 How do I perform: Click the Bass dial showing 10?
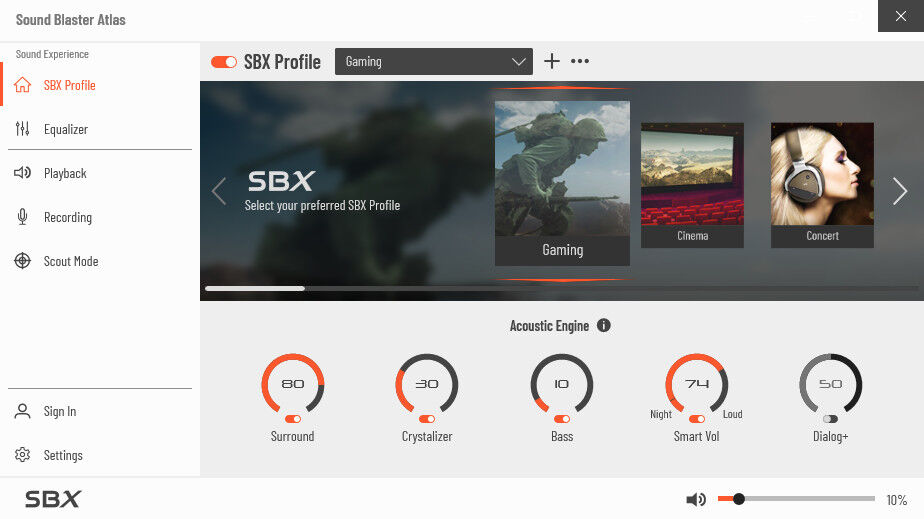562,384
